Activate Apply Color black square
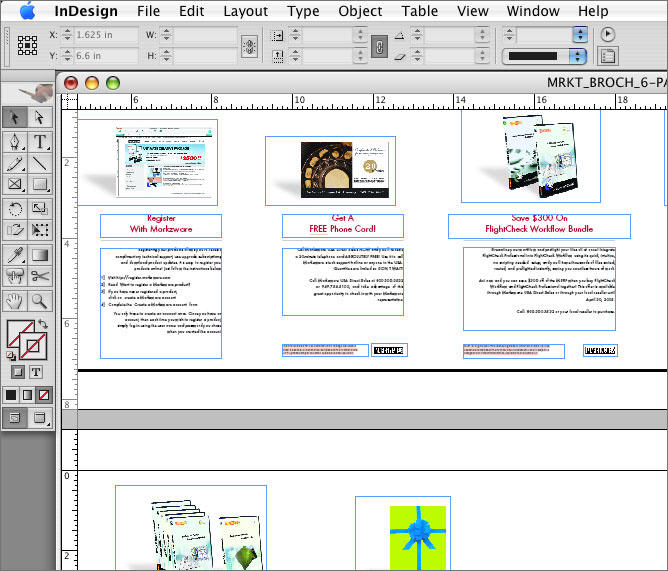This screenshot has height=571, width=668. click(11, 395)
